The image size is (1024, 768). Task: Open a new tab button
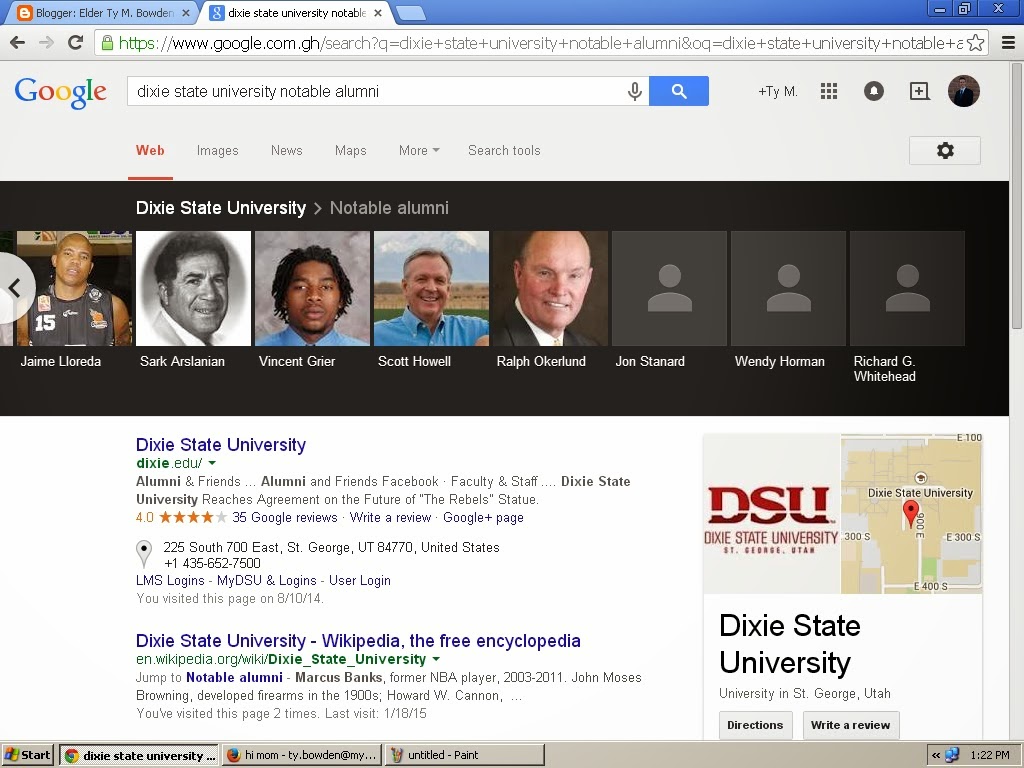(x=411, y=12)
